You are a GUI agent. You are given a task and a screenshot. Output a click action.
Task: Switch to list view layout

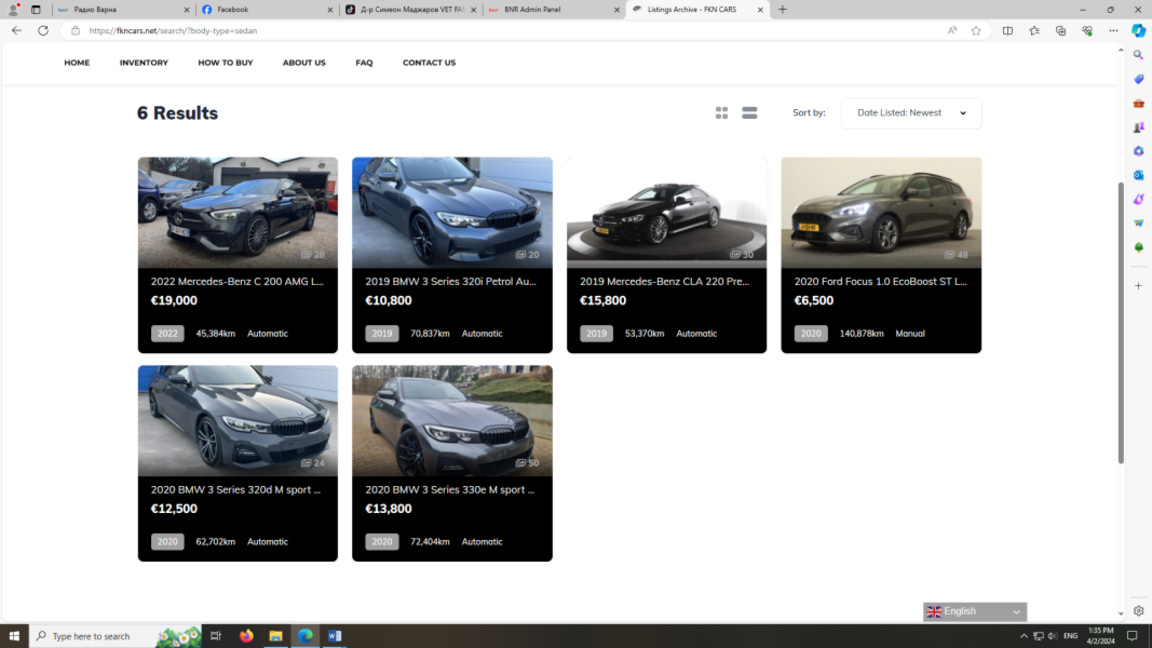click(749, 113)
